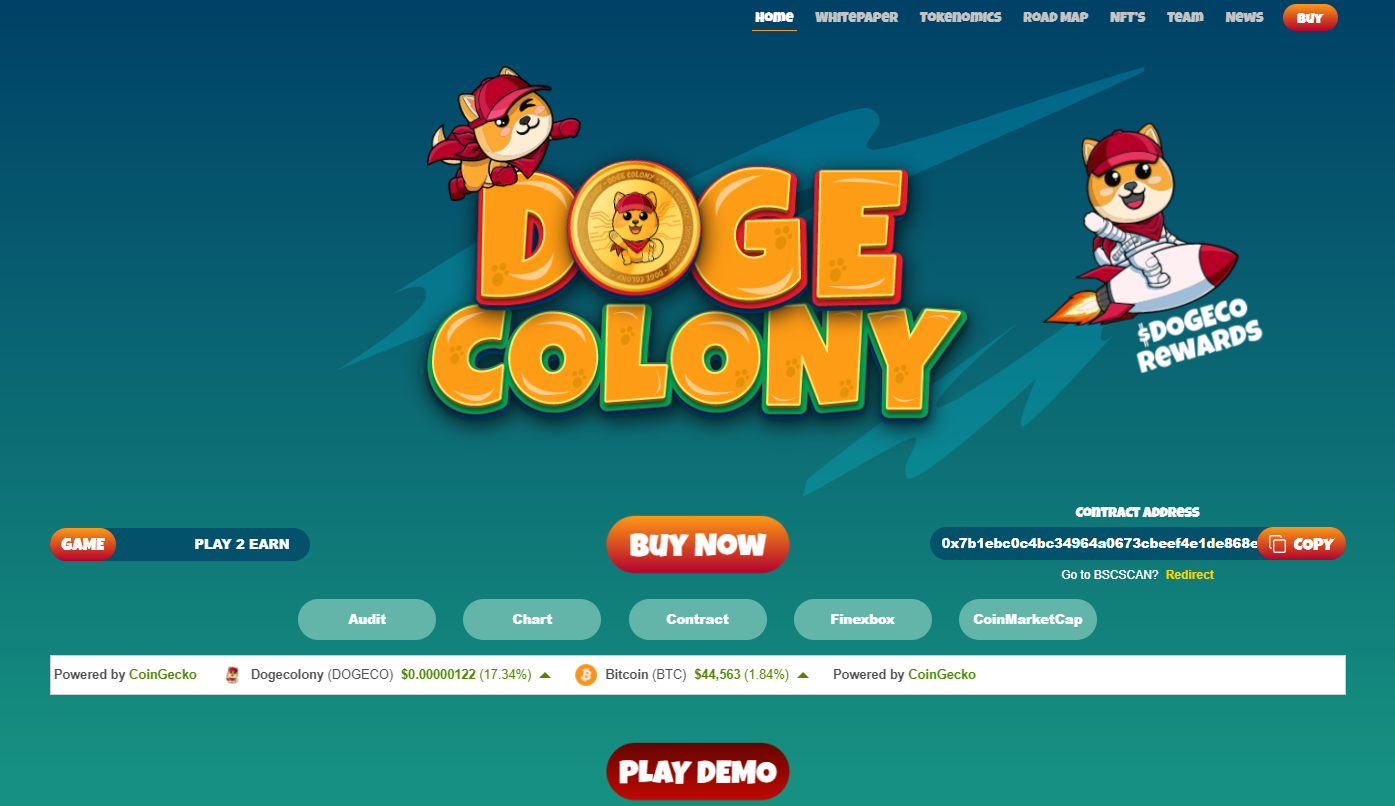Open the Whitepaper menu item
The width and height of the screenshot is (1395, 806).
856,17
